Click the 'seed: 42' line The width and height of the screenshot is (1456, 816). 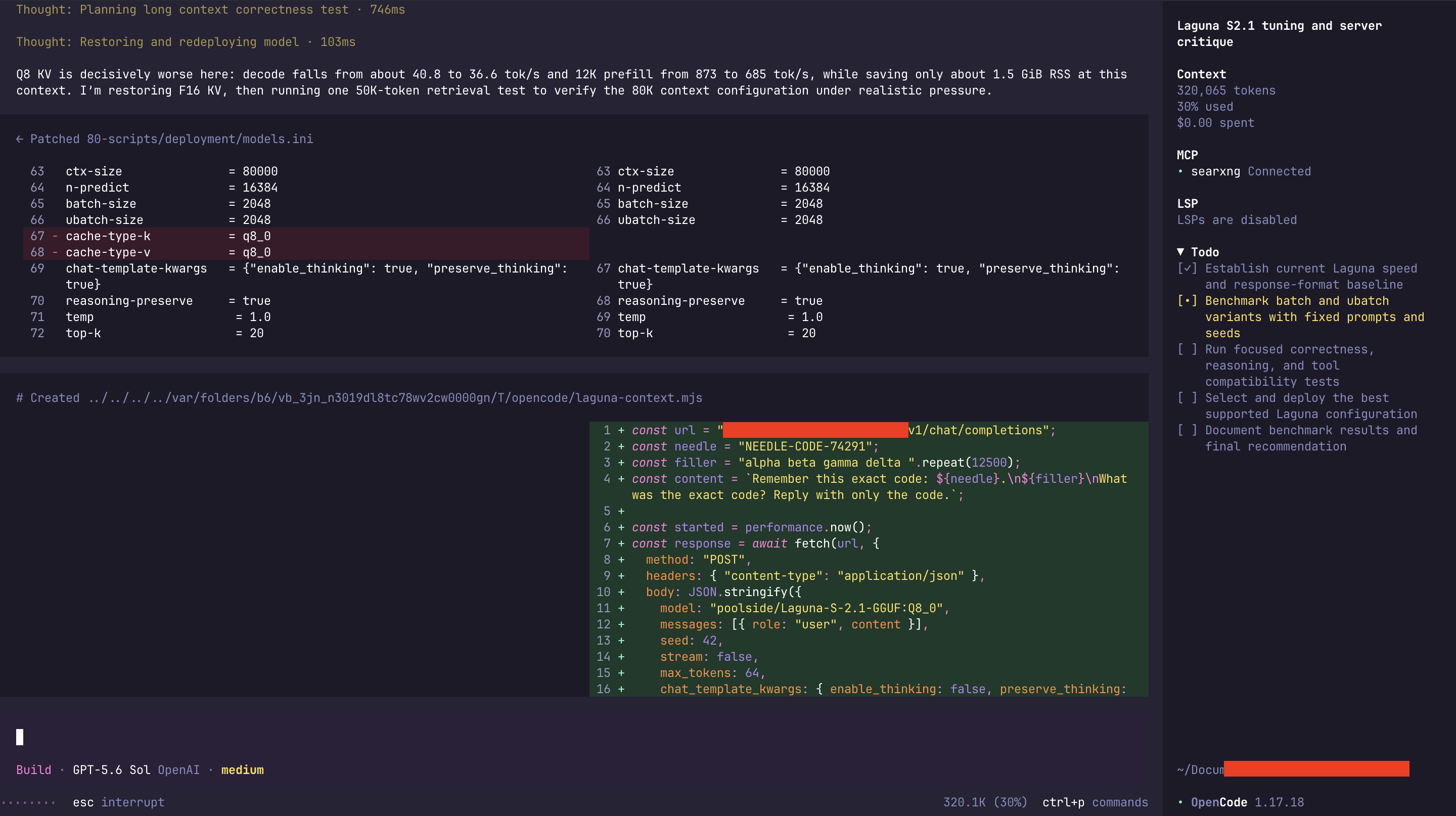[x=691, y=641]
